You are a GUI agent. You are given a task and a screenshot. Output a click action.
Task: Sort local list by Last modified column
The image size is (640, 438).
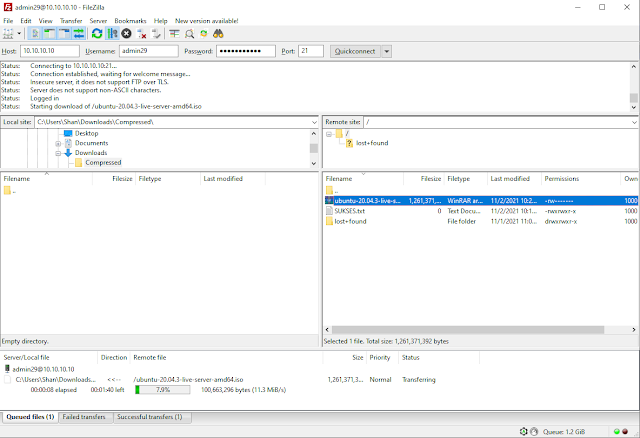[233, 179]
